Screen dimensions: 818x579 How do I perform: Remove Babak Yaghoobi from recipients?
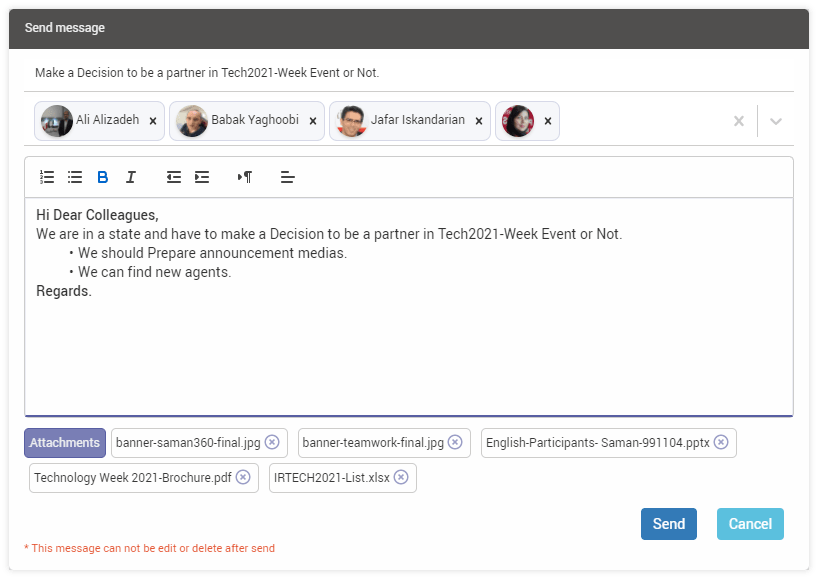pyautogui.click(x=313, y=121)
